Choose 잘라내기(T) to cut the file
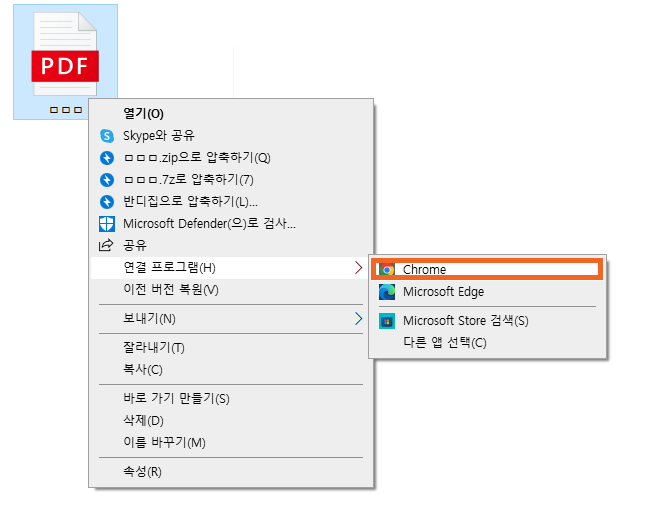Screen dimensions: 645x529 231,348
